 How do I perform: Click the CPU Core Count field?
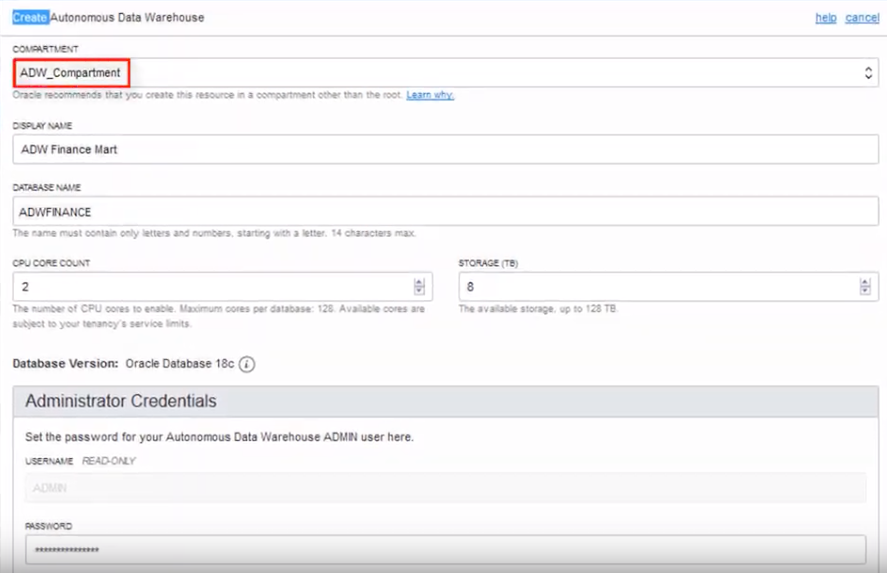point(222,287)
